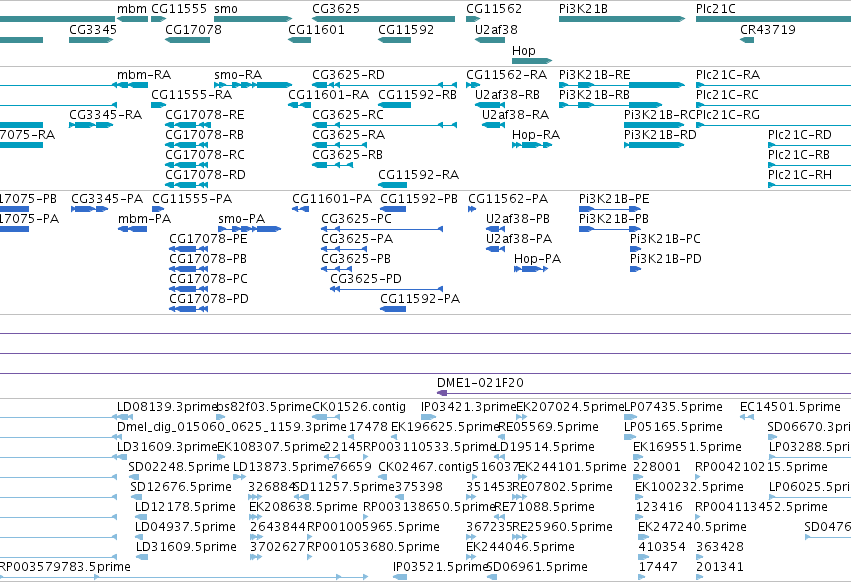The height and width of the screenshot is (582, 851).
Task: Click the Plc21C-RD transcript
Action: [809, 145]
